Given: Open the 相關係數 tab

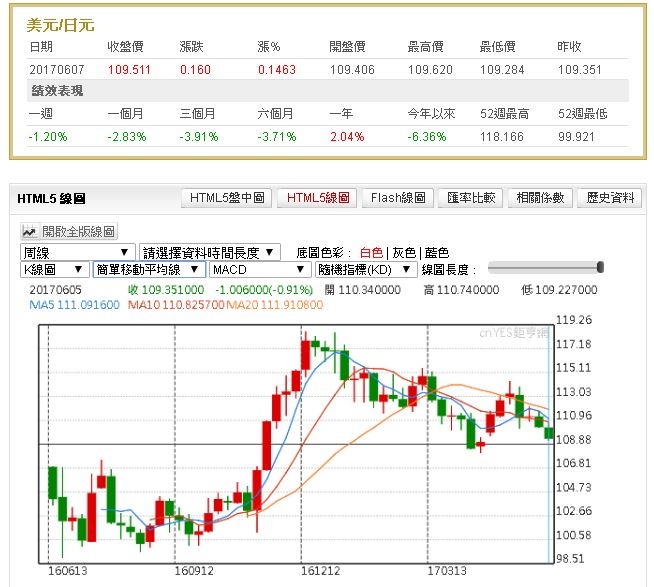Looking at the screenshot, I should 540,198.
